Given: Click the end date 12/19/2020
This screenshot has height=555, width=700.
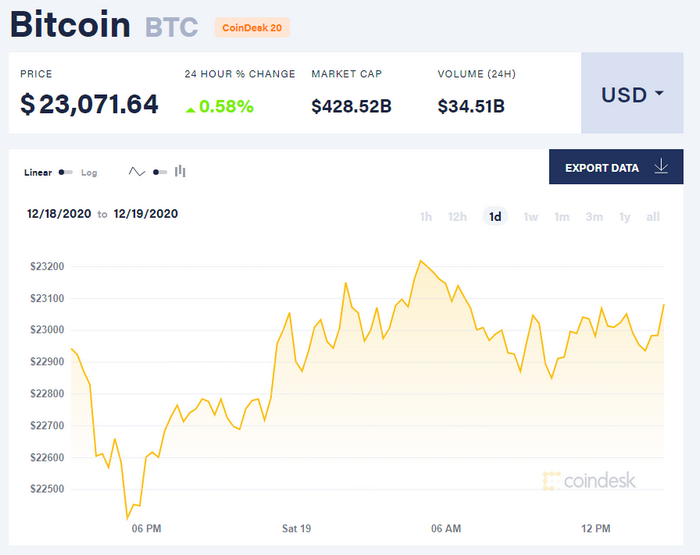Looking at the screenshot, I should 146,214.
